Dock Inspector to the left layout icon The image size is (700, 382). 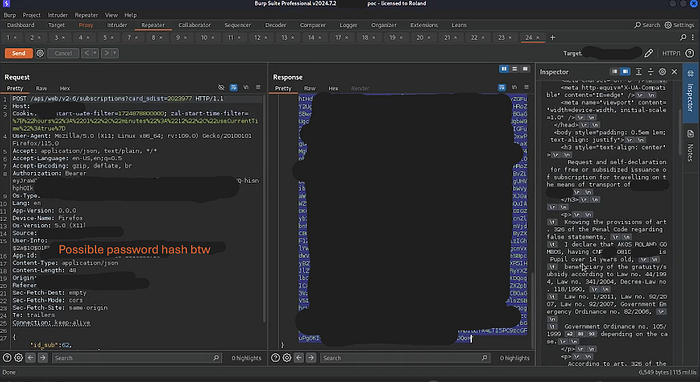[x=615, y=71]
